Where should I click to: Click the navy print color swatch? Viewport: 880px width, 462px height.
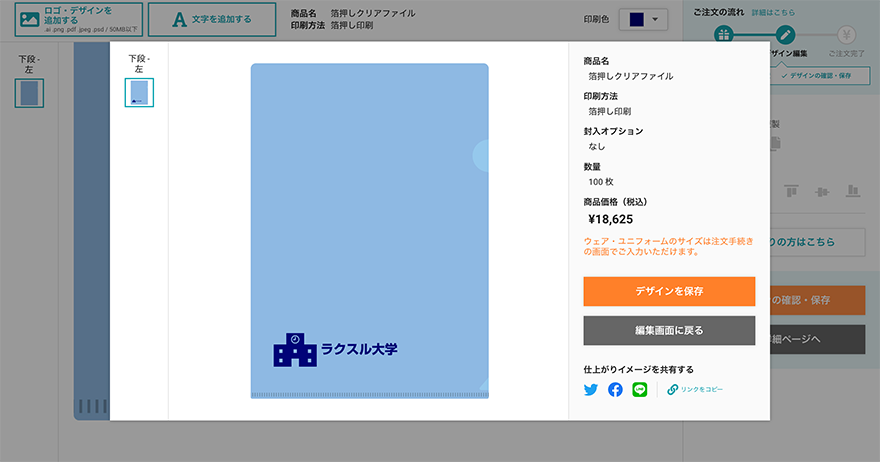pos(636,20)
